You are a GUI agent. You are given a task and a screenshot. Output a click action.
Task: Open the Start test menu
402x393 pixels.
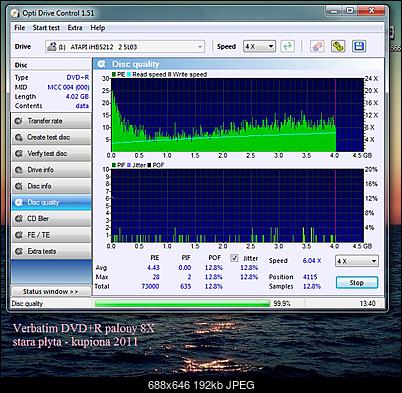coord(46,28)
